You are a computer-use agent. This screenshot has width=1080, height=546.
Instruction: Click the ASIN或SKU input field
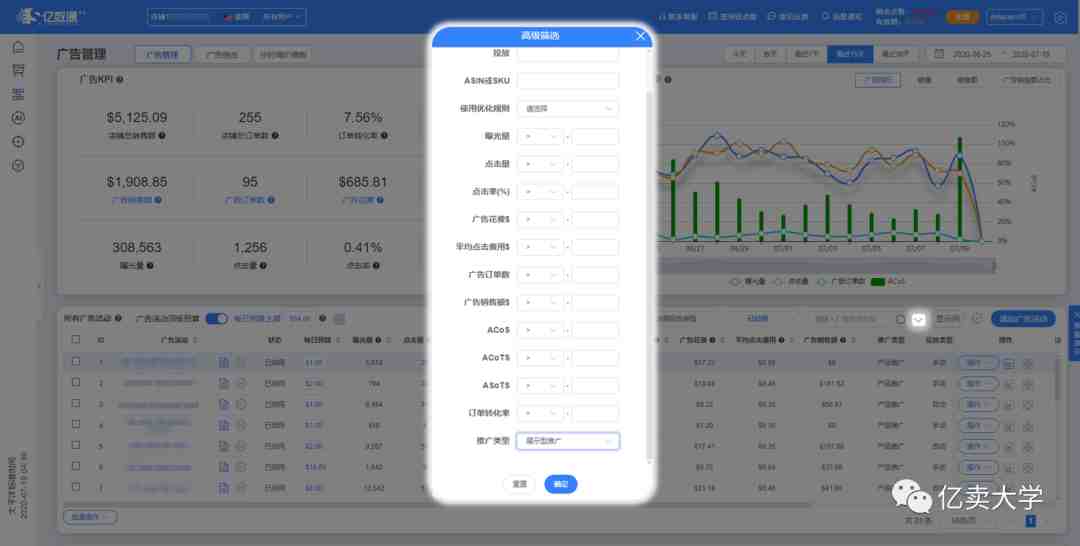coord(567,81)
